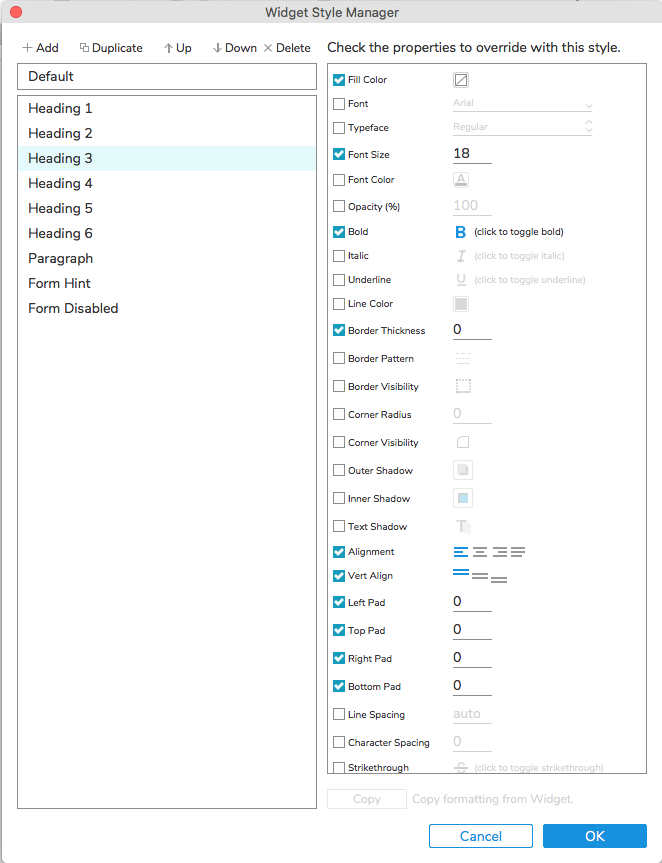Choose bottom vertical alignment icon
The width and height of the screenshot is (662, 863).
point(499,580)
